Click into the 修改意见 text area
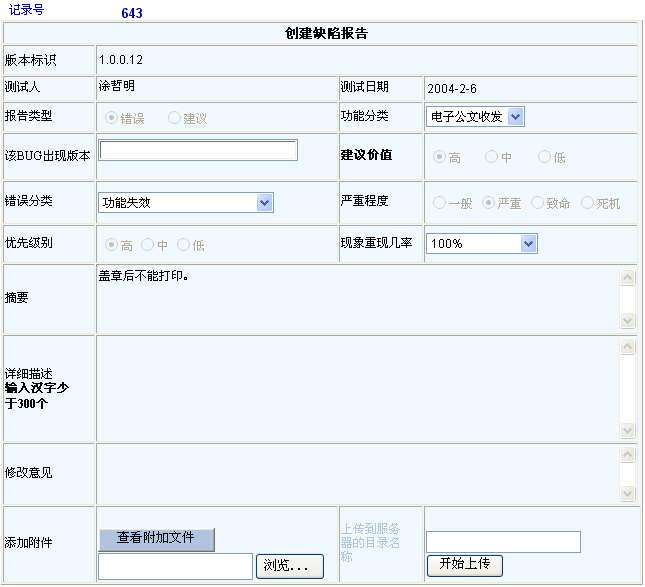 pos(358,474)
